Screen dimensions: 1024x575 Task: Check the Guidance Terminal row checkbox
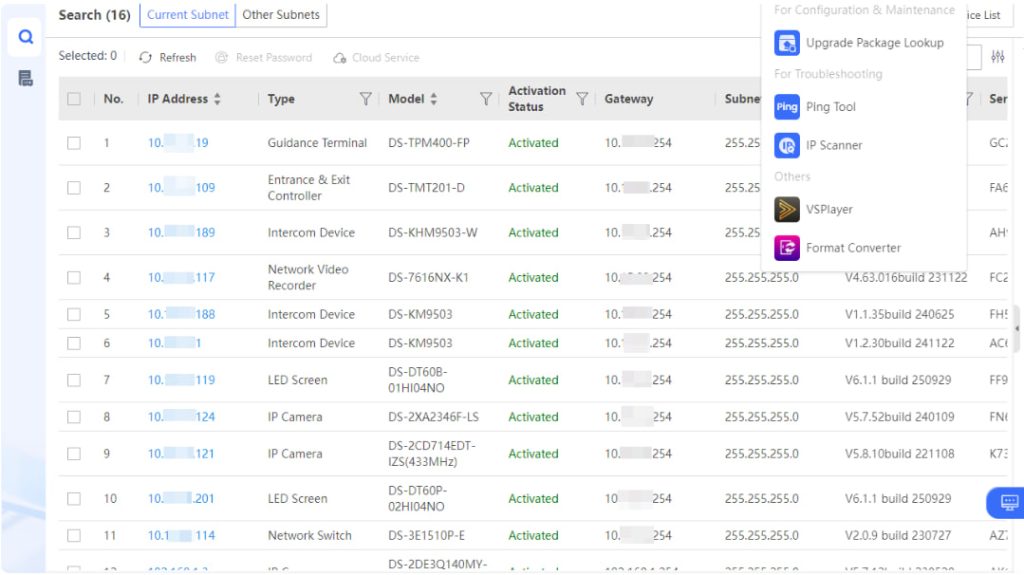[74, 143]
